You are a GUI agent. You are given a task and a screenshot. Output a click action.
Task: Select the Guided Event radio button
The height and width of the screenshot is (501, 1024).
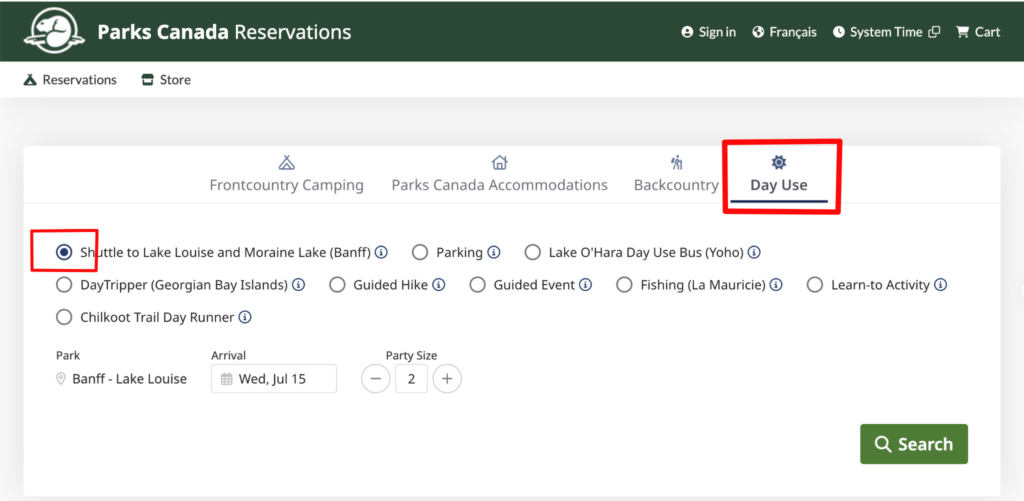[x=477, y=285]
